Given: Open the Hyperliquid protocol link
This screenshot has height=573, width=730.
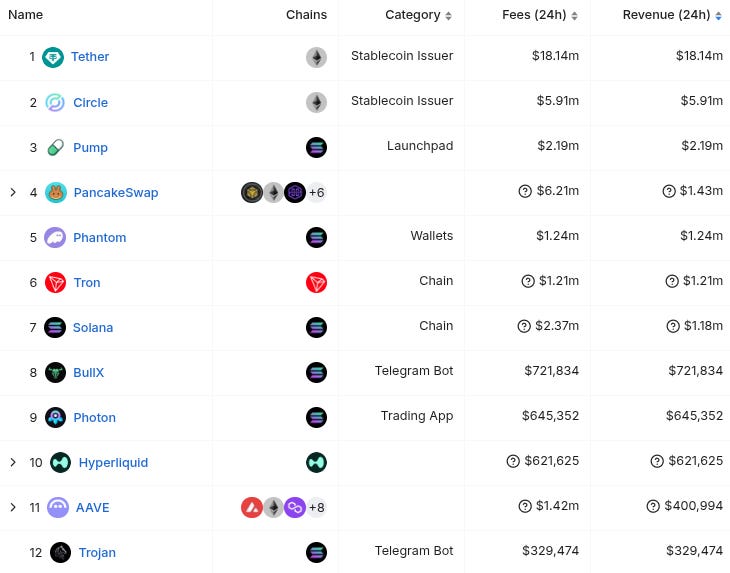Looking at the screenshot, I should [x=113, y=463].
